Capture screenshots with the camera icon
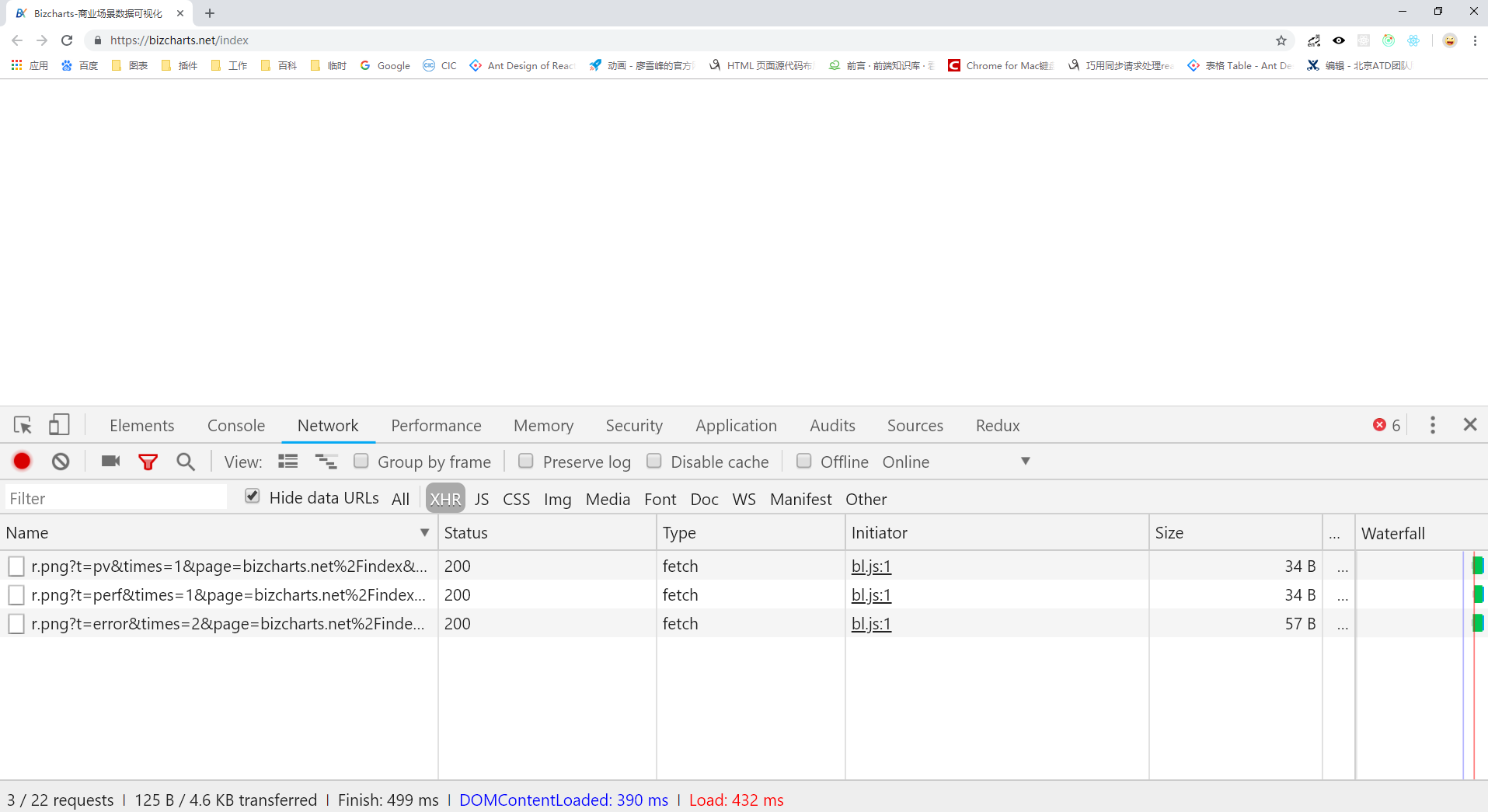 click(110, 461)
